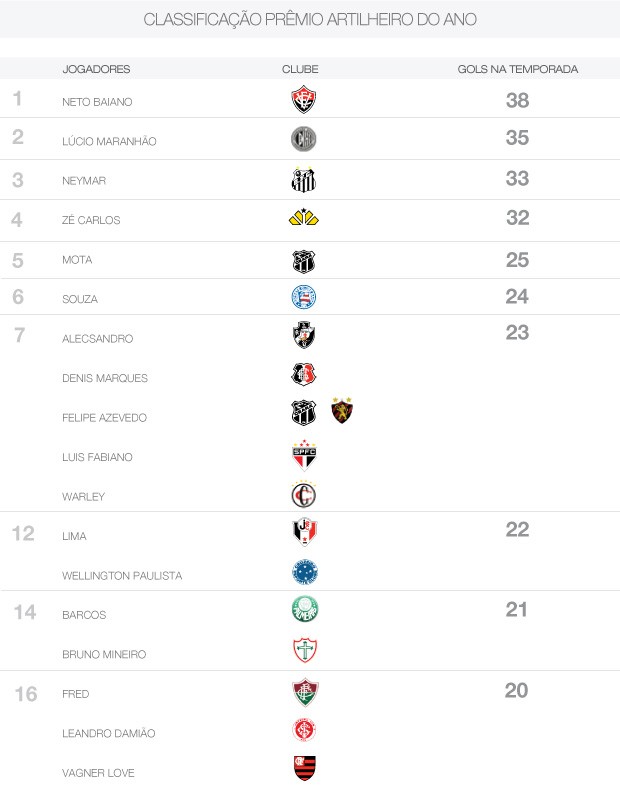Select player name Lúcio Maranhão
Screen dimensions: 620x797
[109, 142]
